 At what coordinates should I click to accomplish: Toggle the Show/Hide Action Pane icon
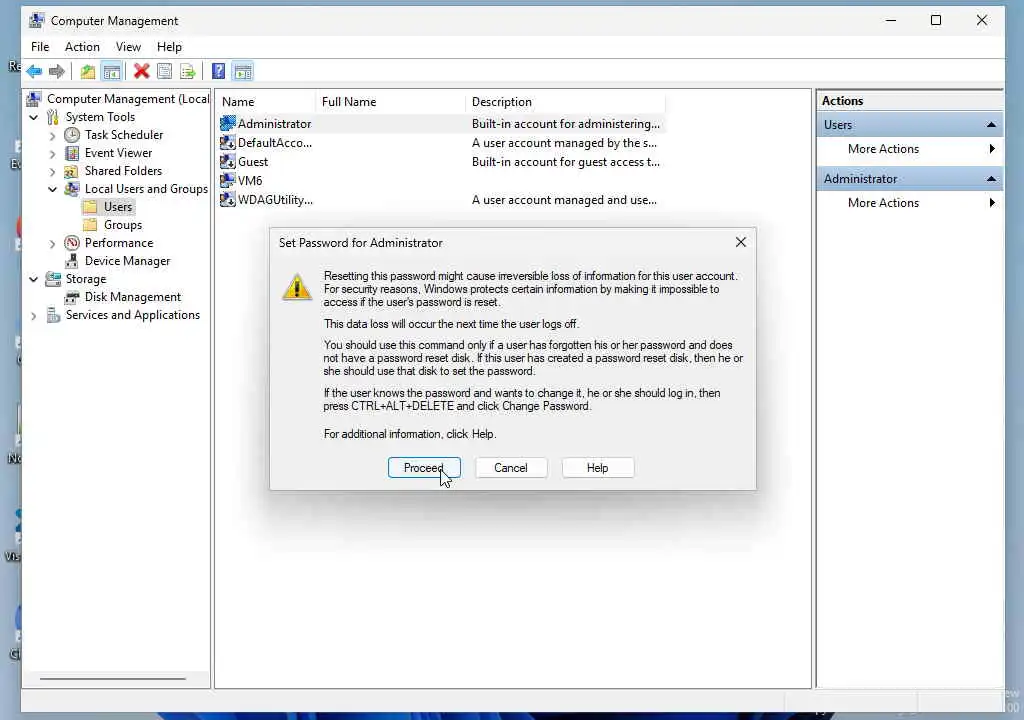pos(243,71)
